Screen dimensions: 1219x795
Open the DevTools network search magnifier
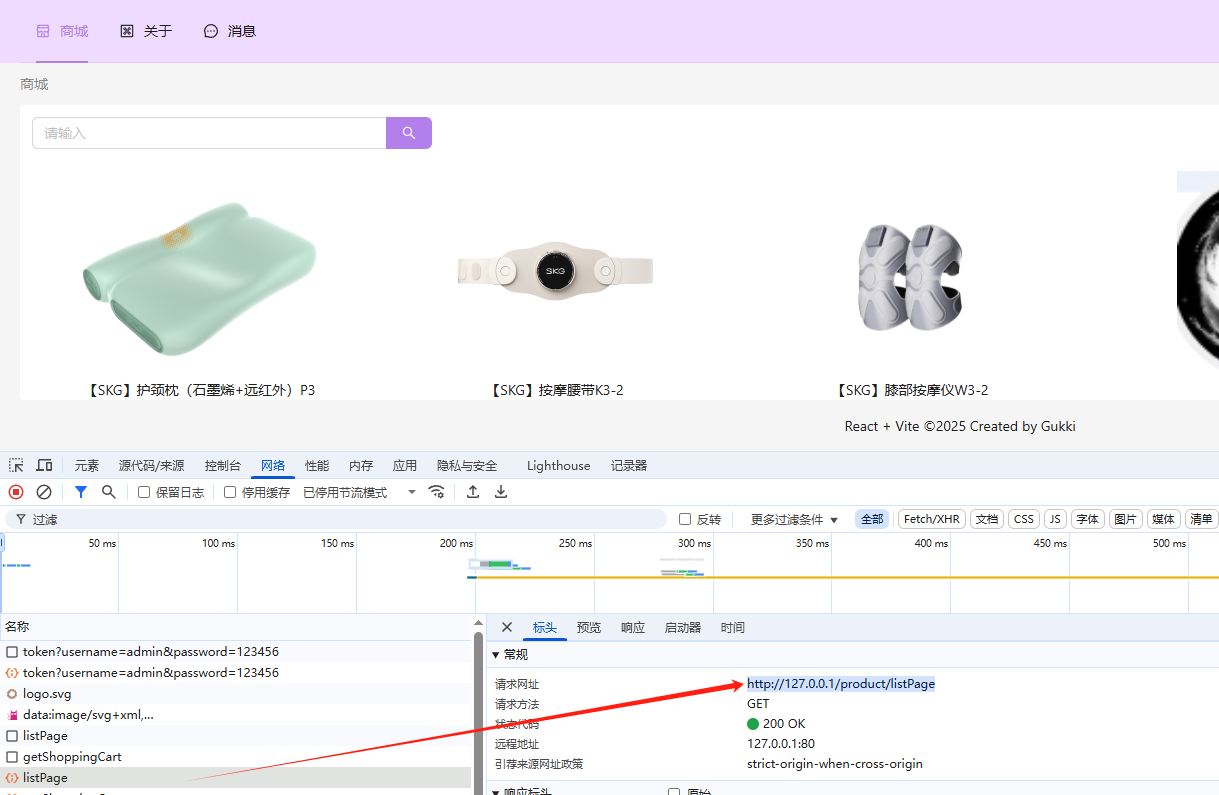(x=109, y=492)
